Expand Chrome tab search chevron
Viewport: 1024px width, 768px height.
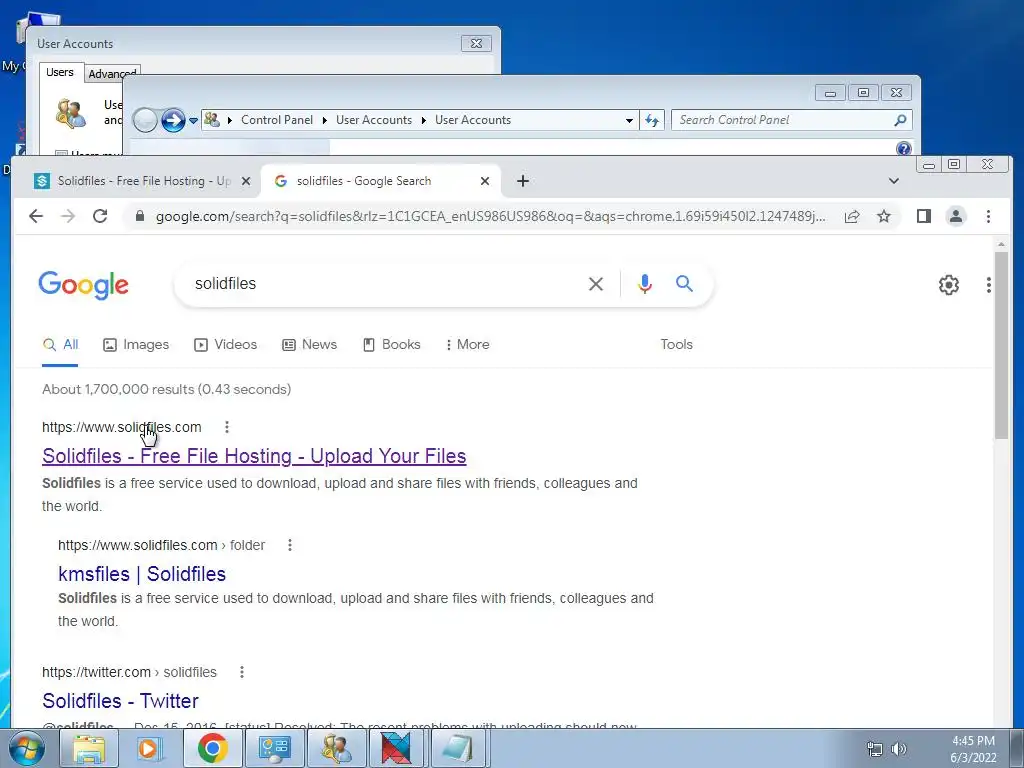(893, 181)
